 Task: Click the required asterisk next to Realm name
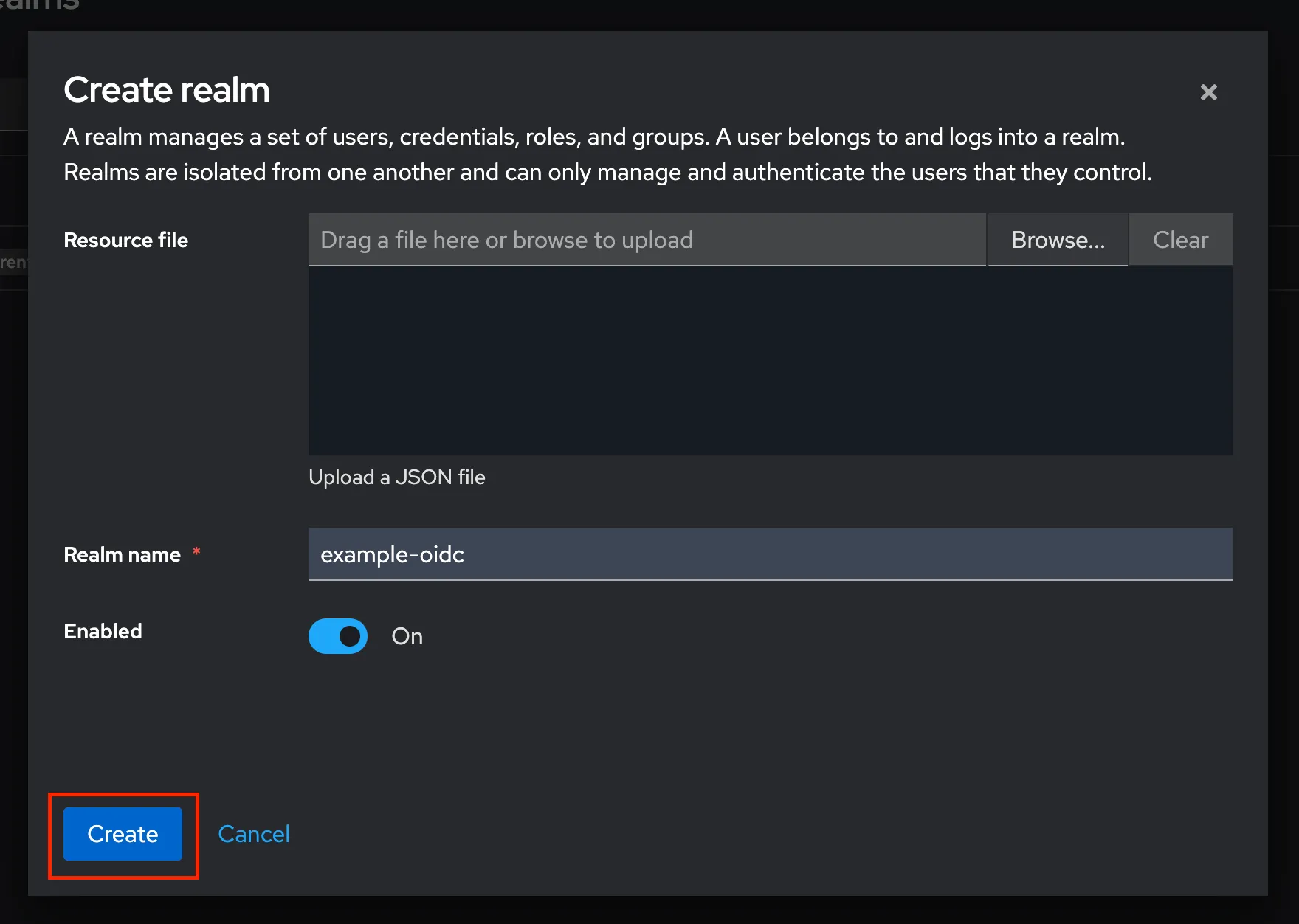pyautogui.click(x=196, y=552)
